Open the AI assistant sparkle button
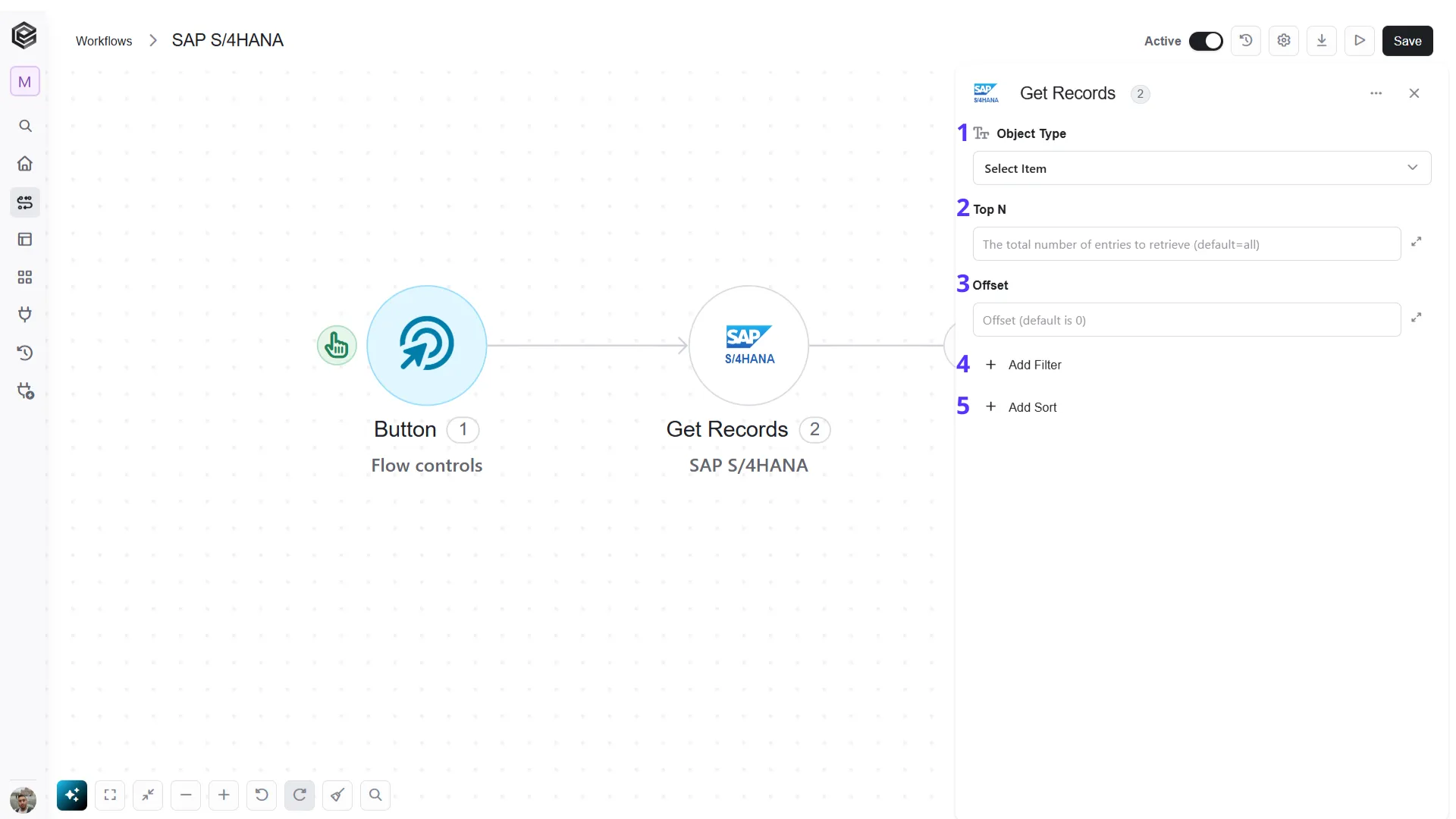Screen dimensions: 1456x819 pyautogui.click(x=72, y=795)
